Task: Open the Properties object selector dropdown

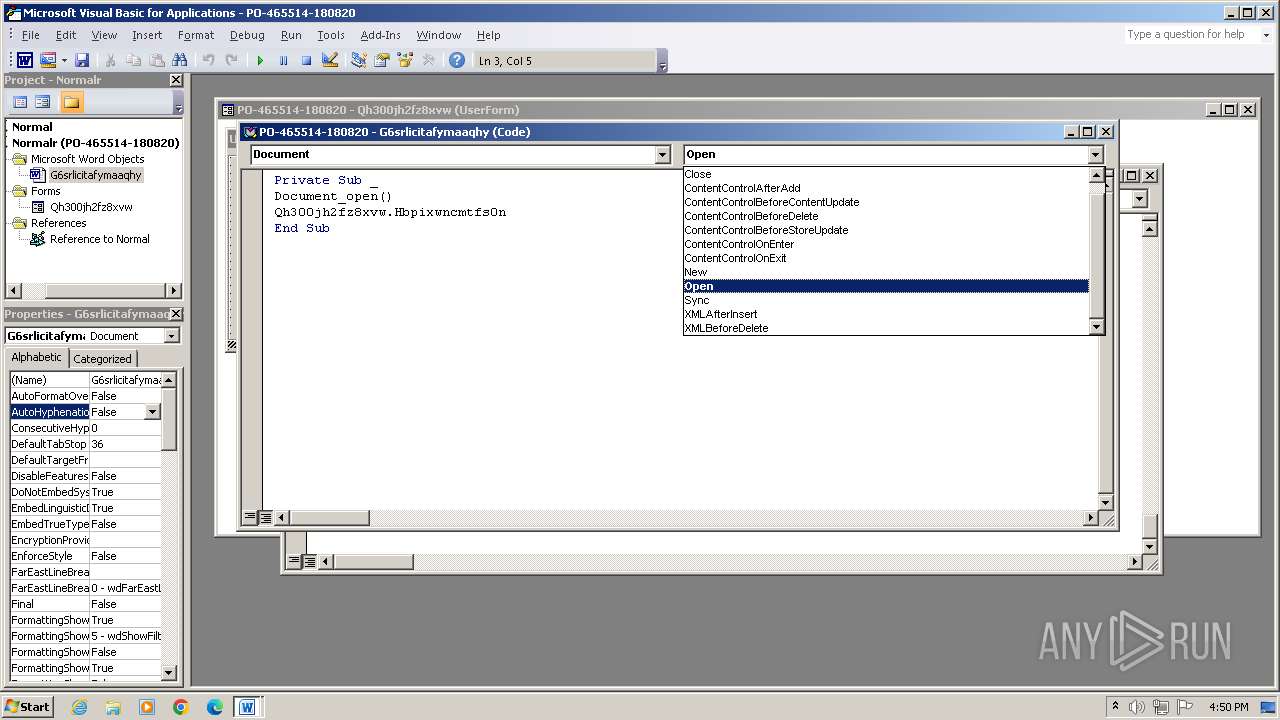Action: pos(171,336)
